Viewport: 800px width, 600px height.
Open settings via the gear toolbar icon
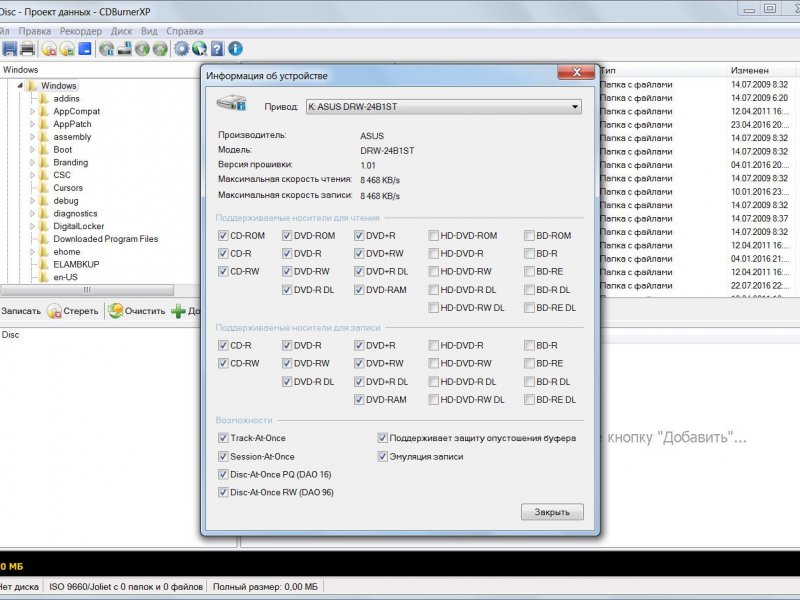[x=181, y=49]
